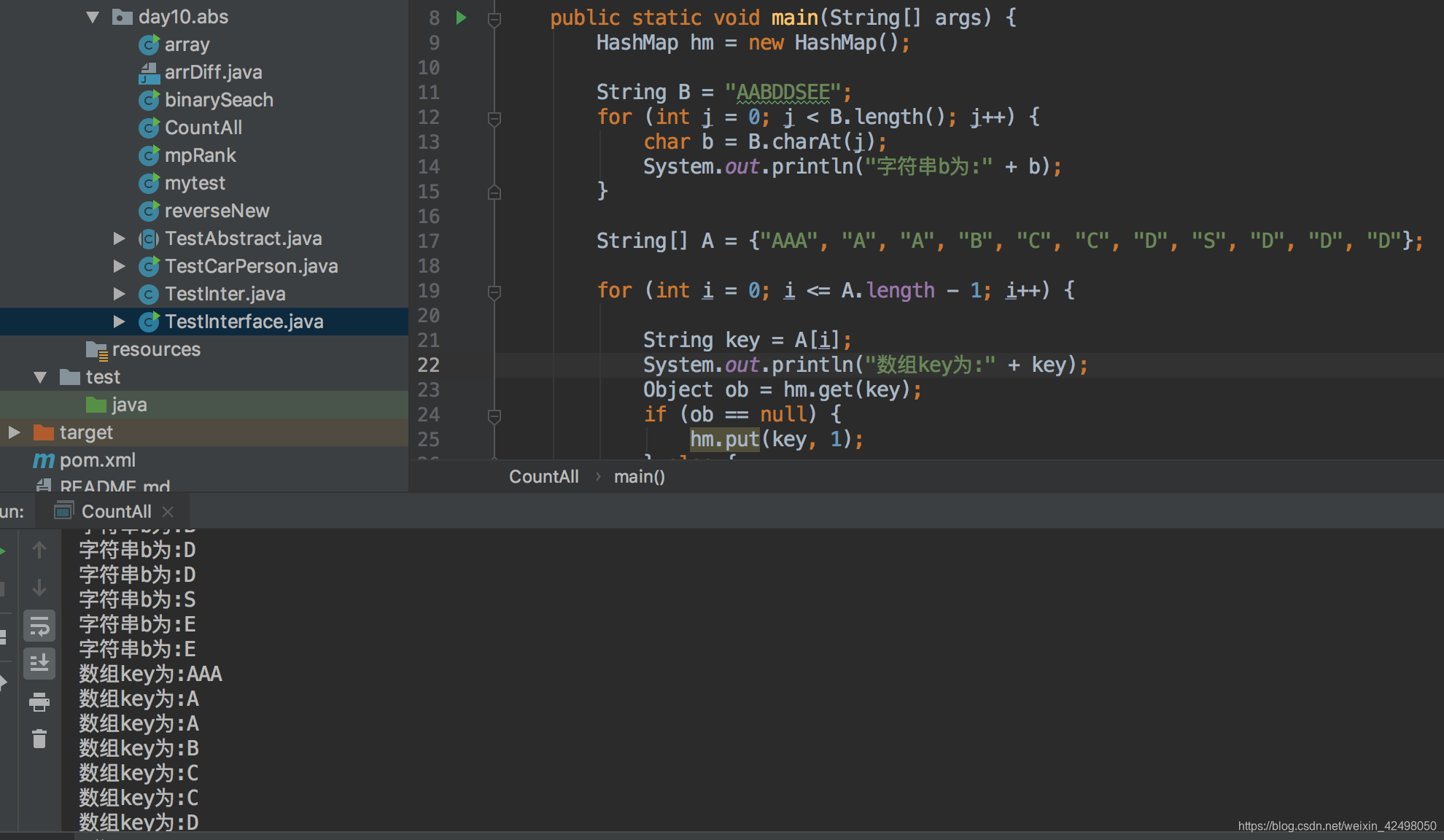Screen dimensions: 1444x840
Task: Click the green run gutter icon at line 8
Action: [x=461, y=17]
